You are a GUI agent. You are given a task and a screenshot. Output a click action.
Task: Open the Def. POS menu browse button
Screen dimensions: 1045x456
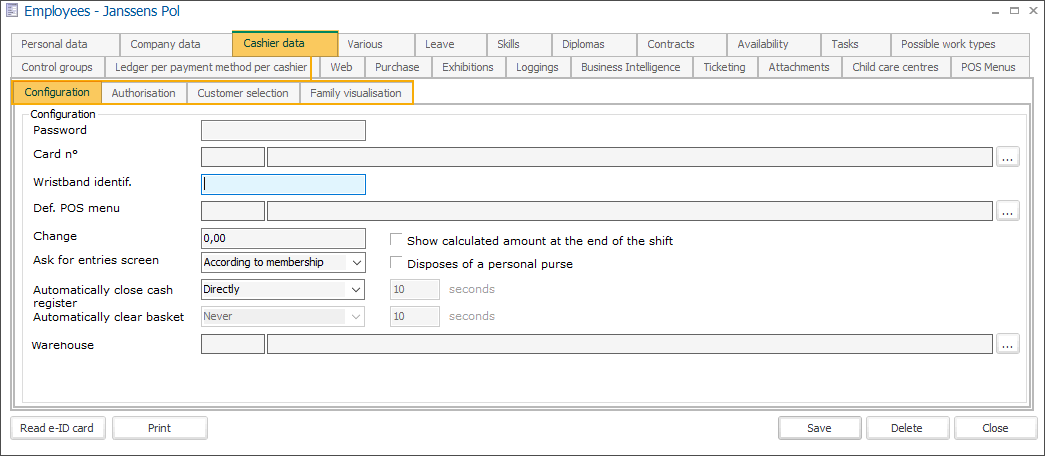(x=1008, y=211)
